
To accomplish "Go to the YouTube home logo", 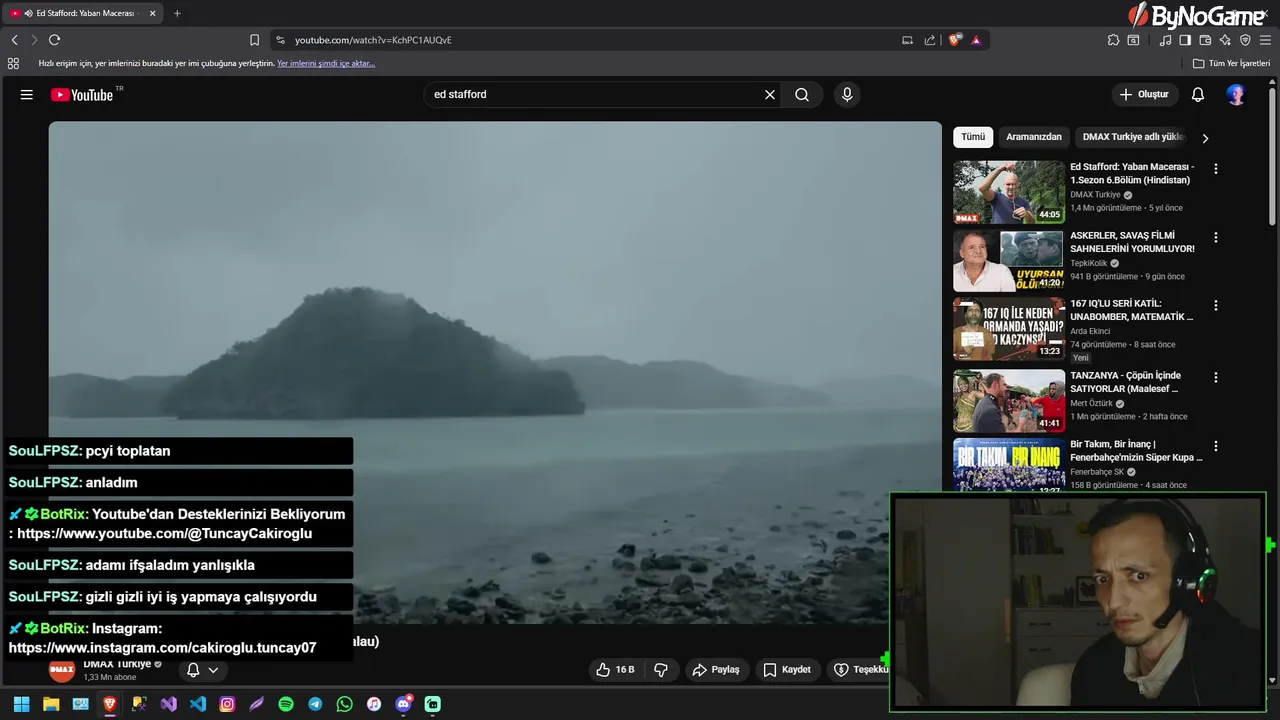I will pos(82,95).
